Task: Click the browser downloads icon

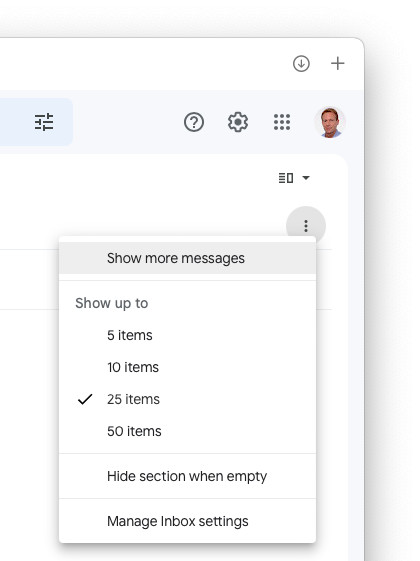Action: [301, 64]
